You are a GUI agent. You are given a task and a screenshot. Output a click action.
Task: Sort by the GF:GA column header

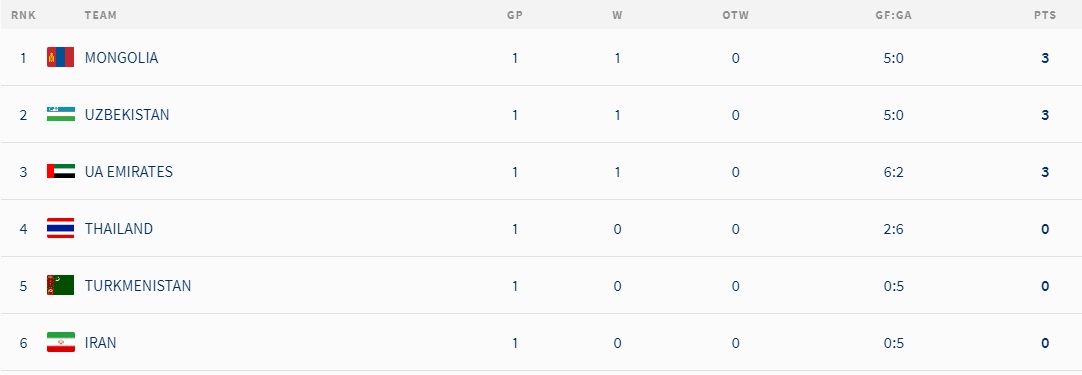[x=894, y=15]
